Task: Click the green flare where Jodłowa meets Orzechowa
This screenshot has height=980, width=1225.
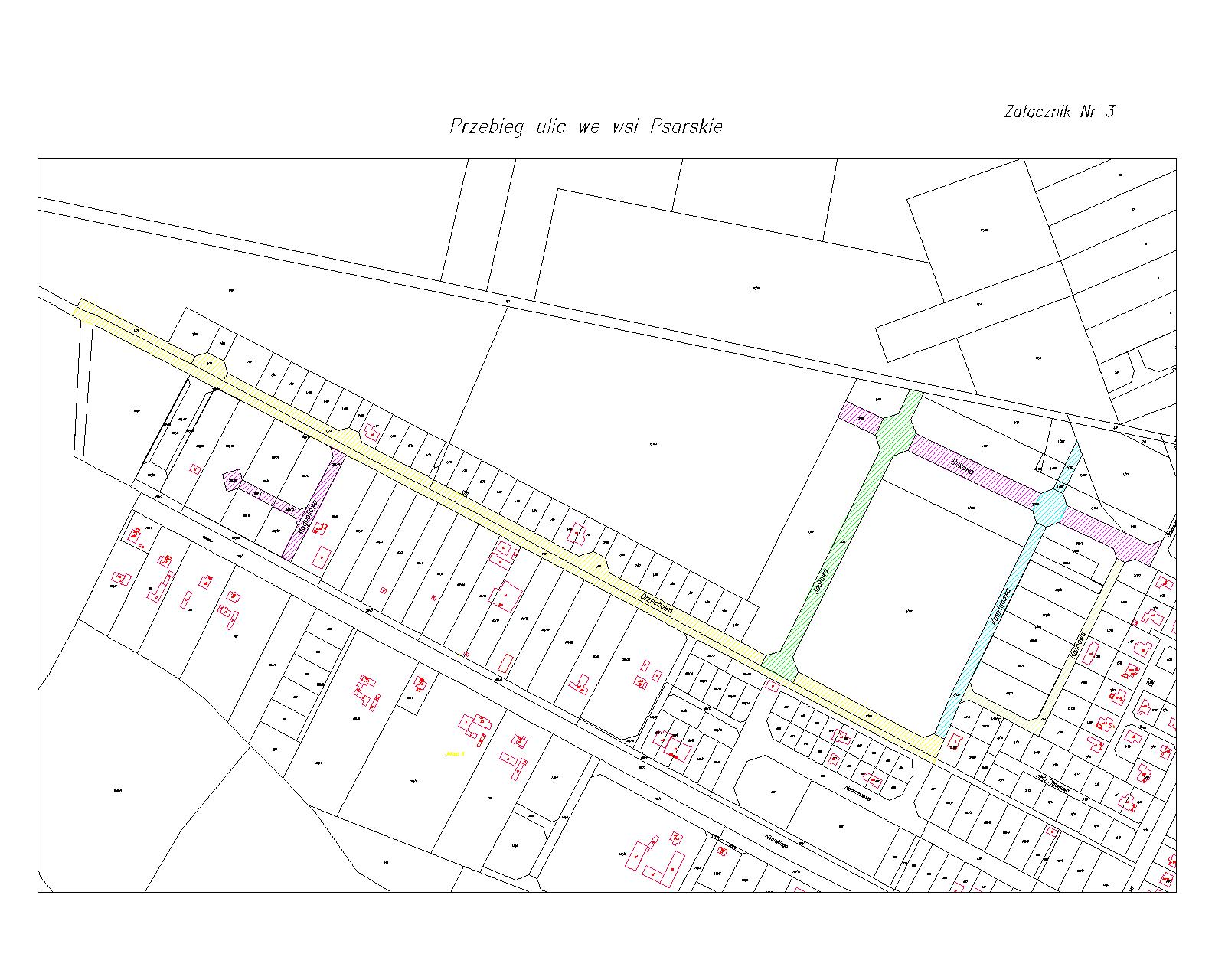Action: [780, 665]
